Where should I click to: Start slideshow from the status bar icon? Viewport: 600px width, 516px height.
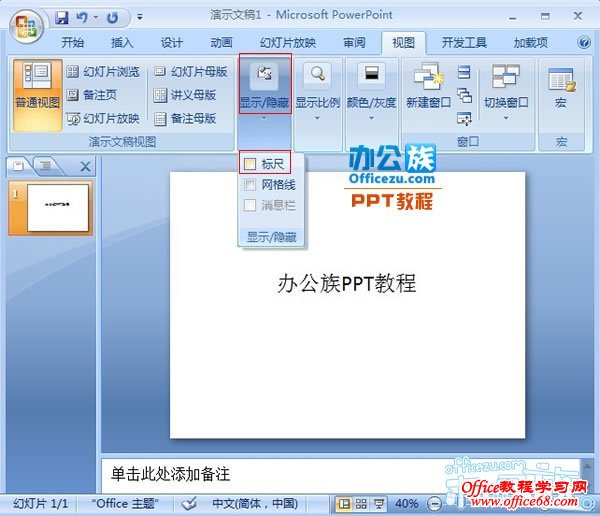[379, 504]
